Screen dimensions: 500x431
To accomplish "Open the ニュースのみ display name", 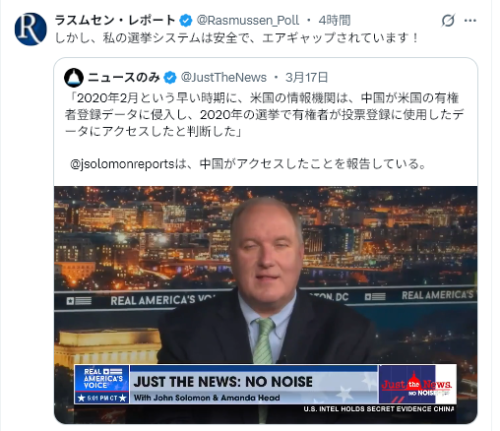I will pos(124,78).
